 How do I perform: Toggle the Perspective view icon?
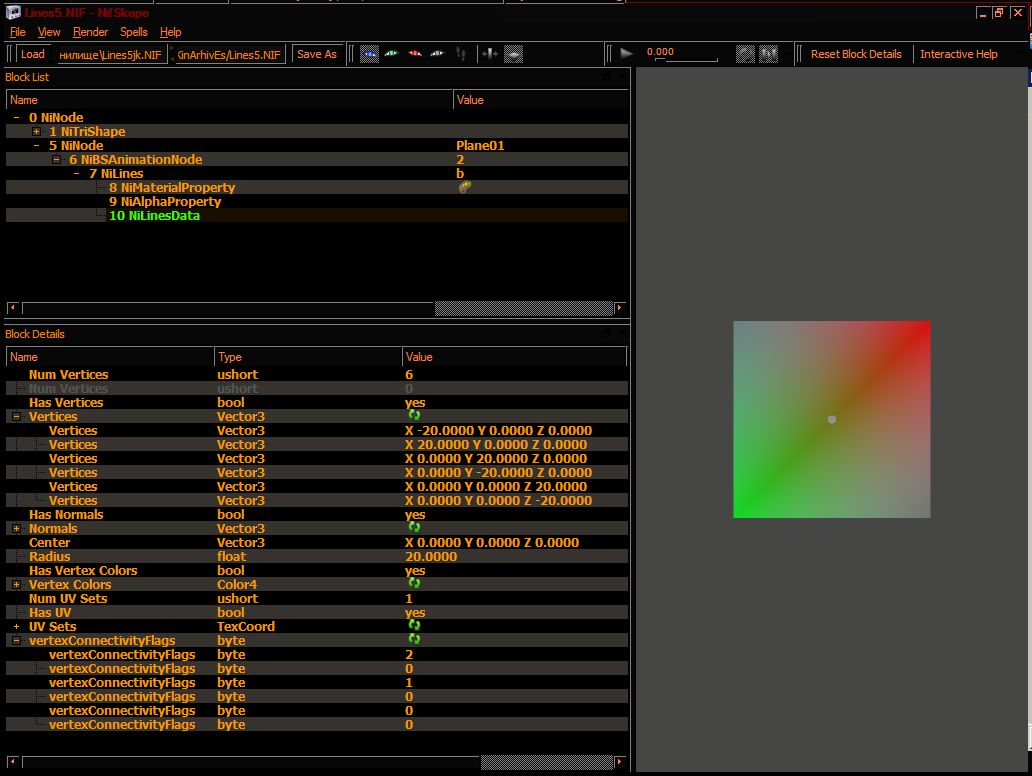(513, 54)
